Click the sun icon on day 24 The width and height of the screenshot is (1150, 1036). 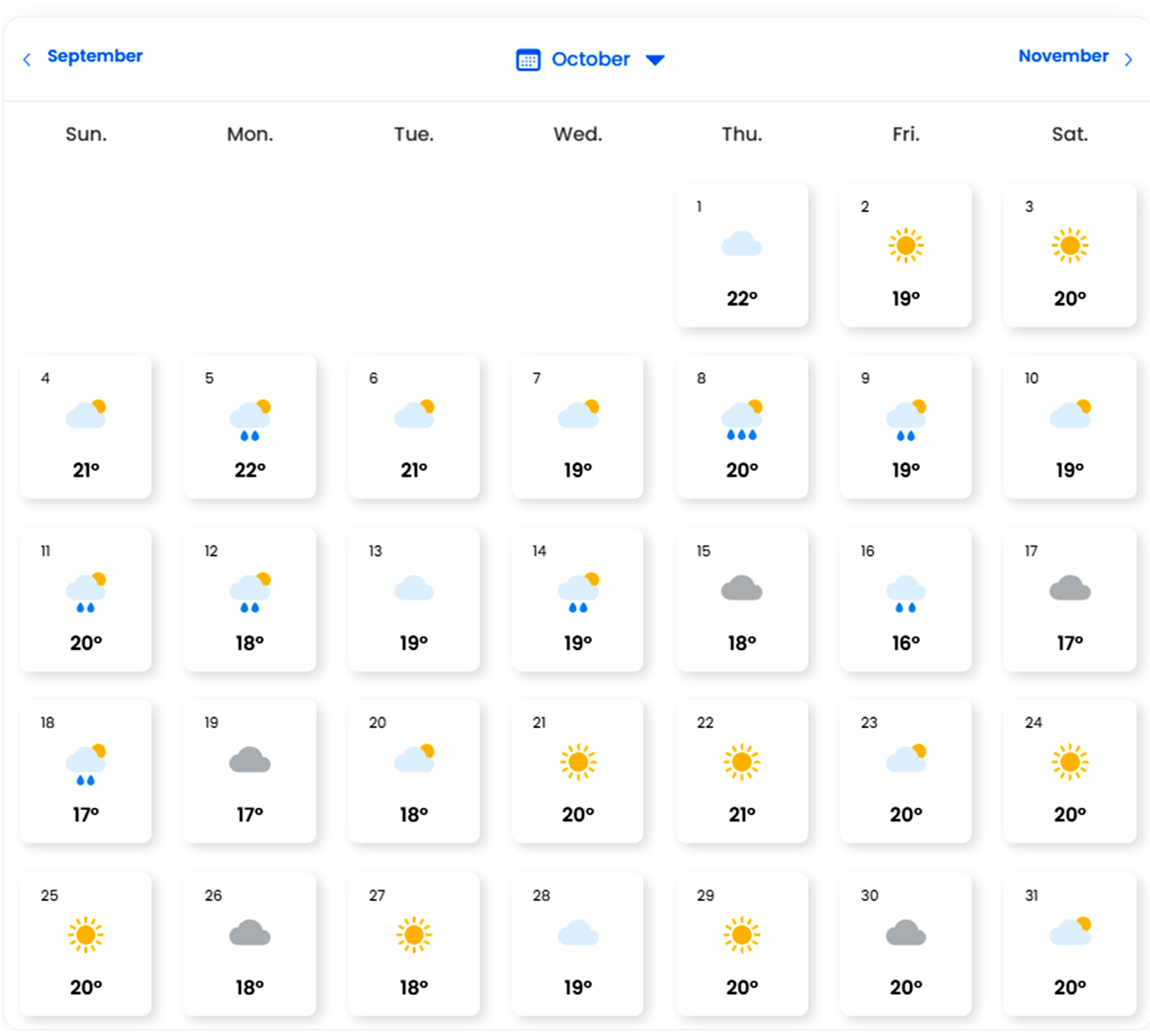tap(1070, 762)
